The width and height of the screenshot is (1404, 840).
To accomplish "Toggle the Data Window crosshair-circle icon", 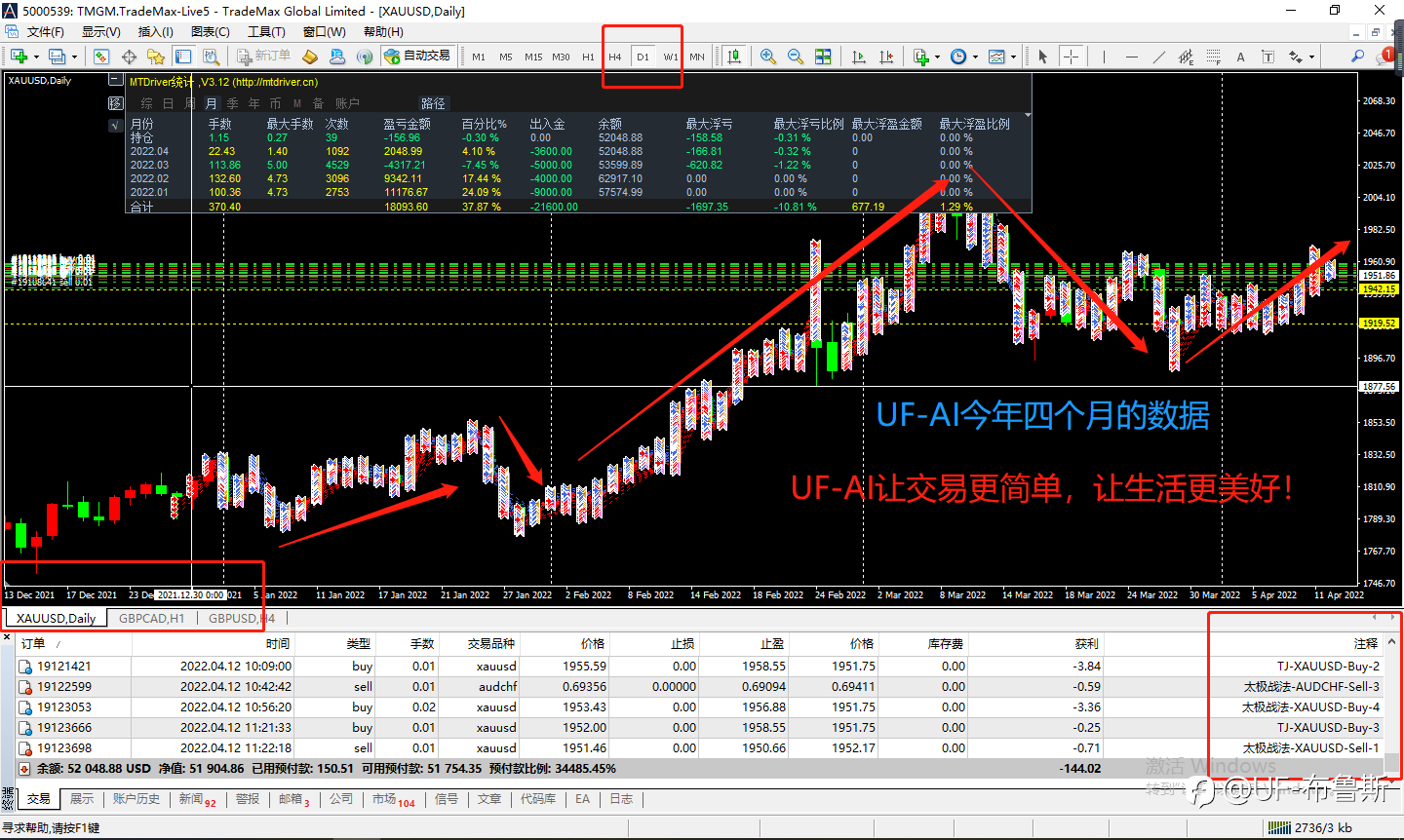I will pos(129,57).
